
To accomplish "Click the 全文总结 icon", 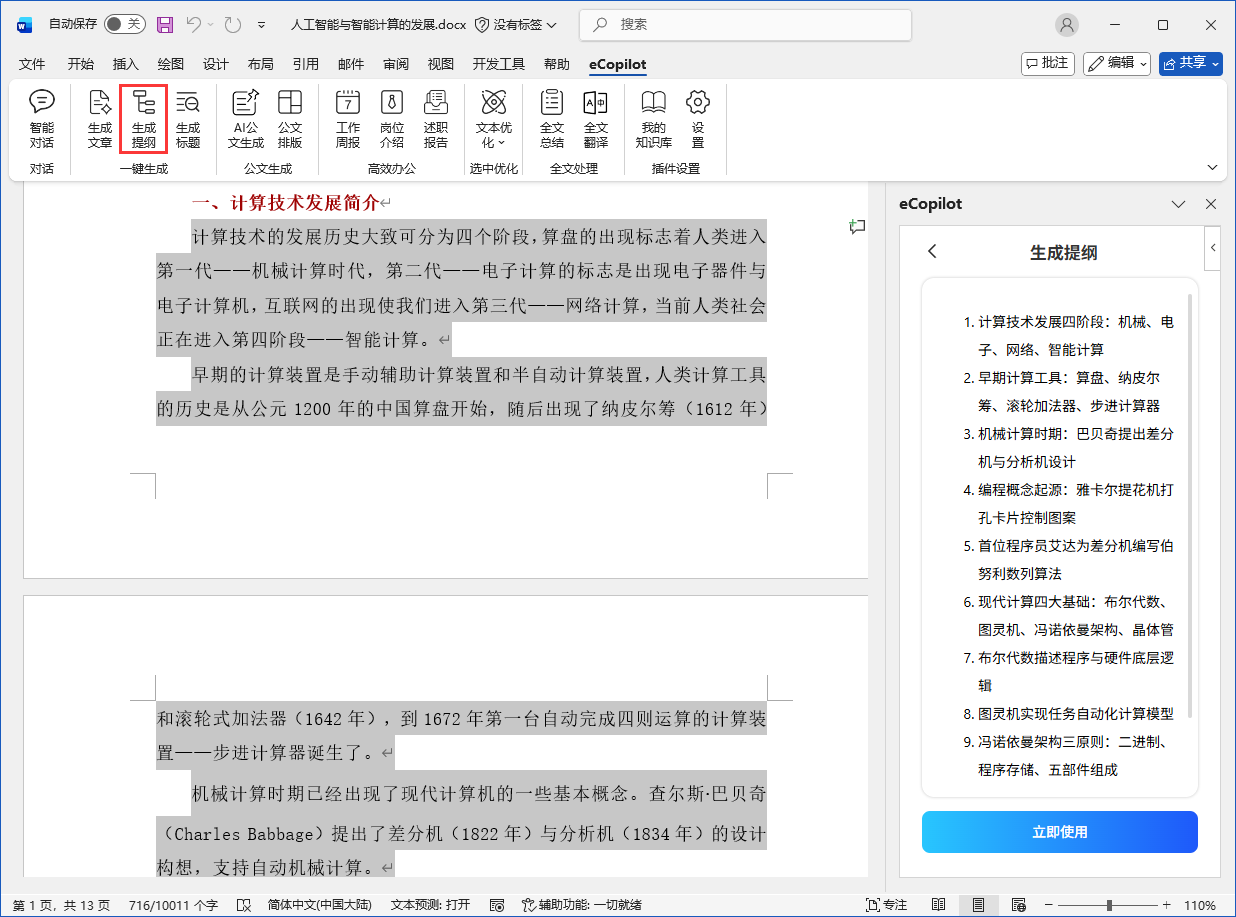I will [x=552, y=118].
